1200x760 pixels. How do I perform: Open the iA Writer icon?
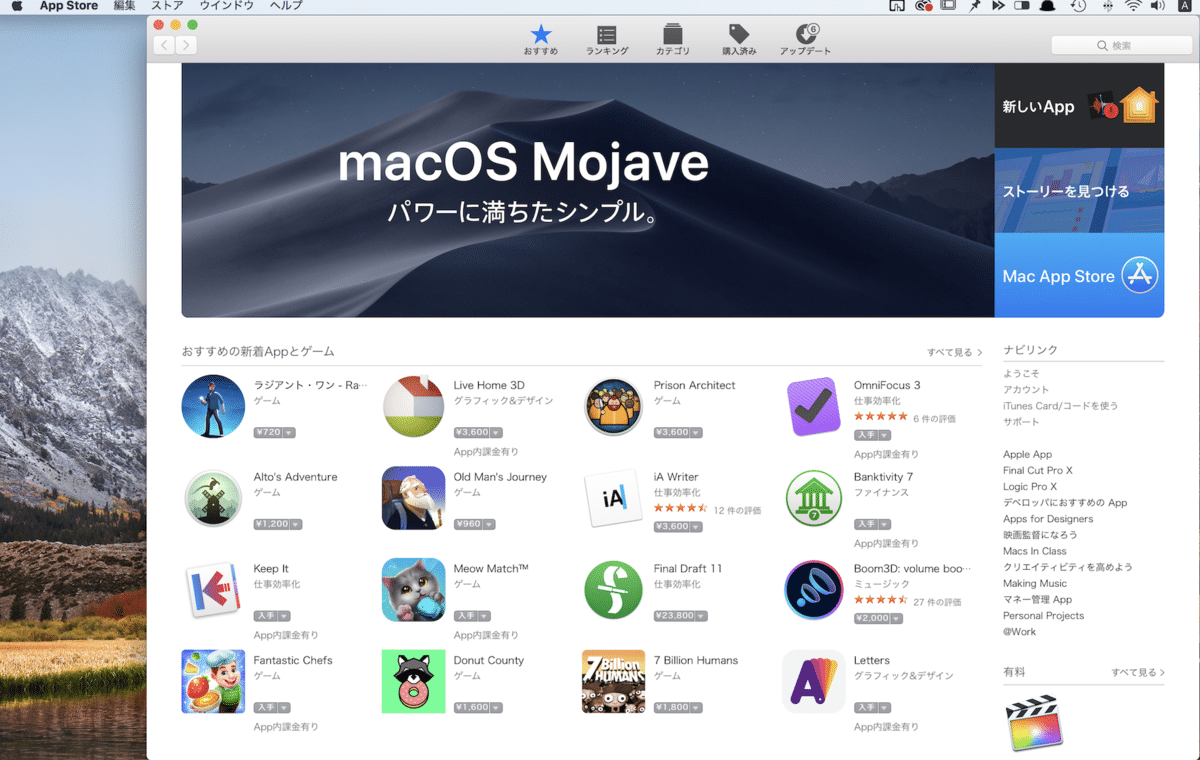(614, 498)
